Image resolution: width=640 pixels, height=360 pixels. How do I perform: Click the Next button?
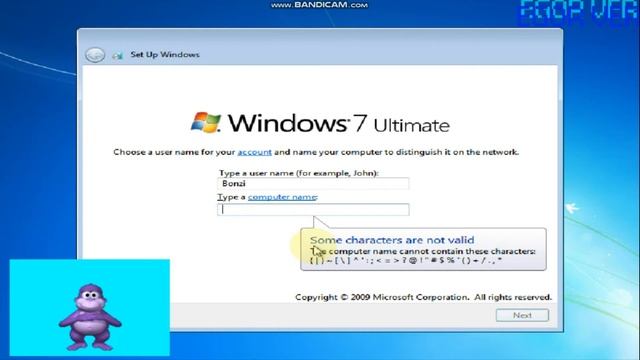click(522, 315)
